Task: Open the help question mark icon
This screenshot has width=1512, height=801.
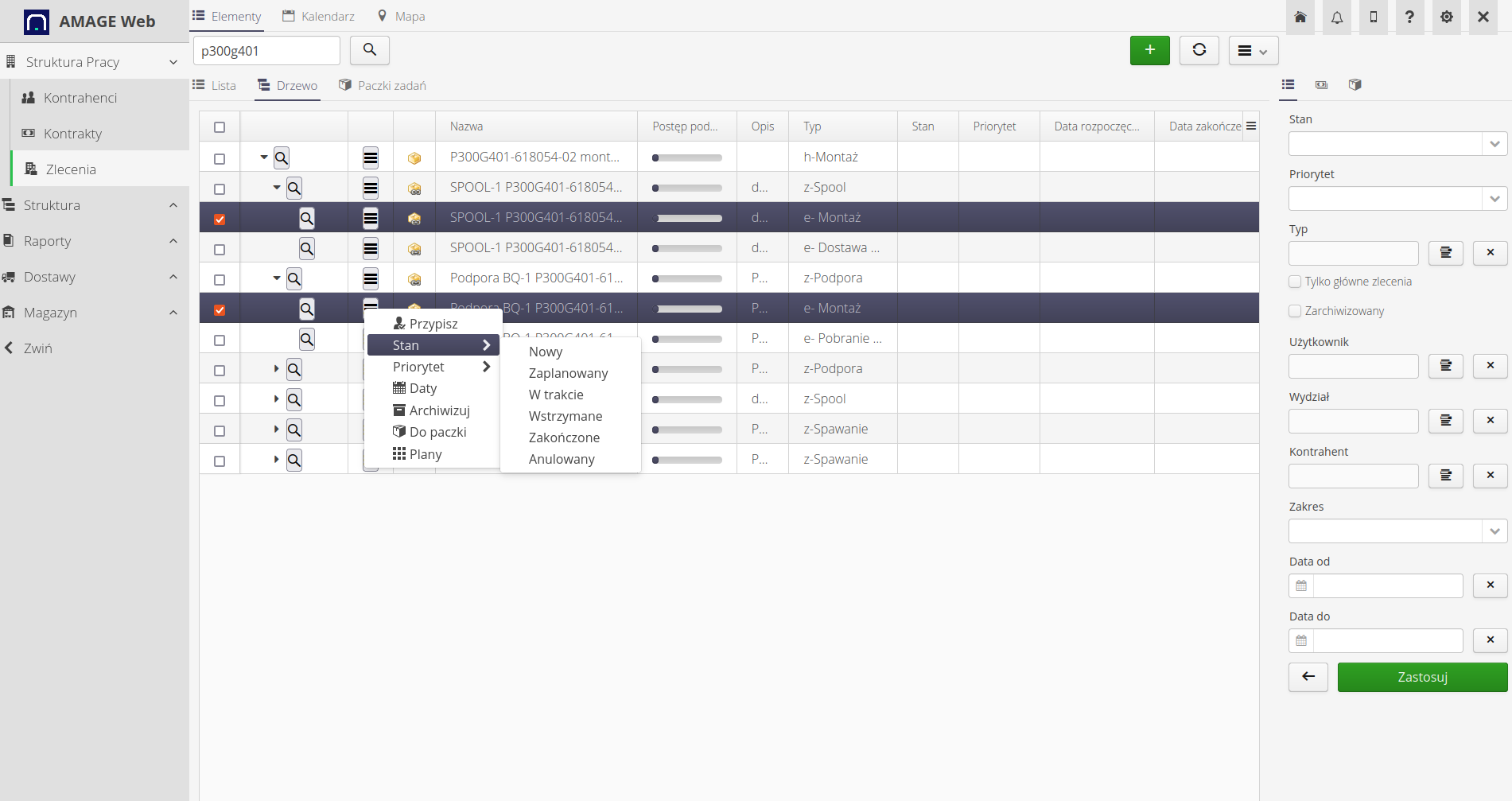Action: (x=1409, y=17)
